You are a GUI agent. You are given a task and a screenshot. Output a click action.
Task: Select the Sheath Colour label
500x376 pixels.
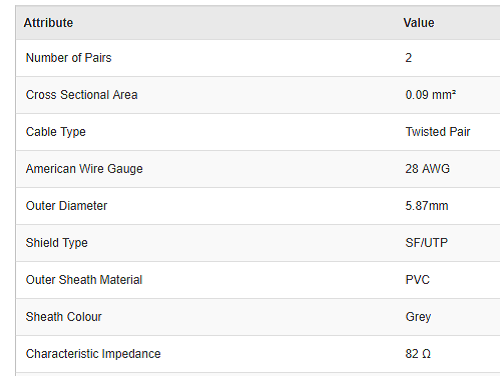point(64,317)
